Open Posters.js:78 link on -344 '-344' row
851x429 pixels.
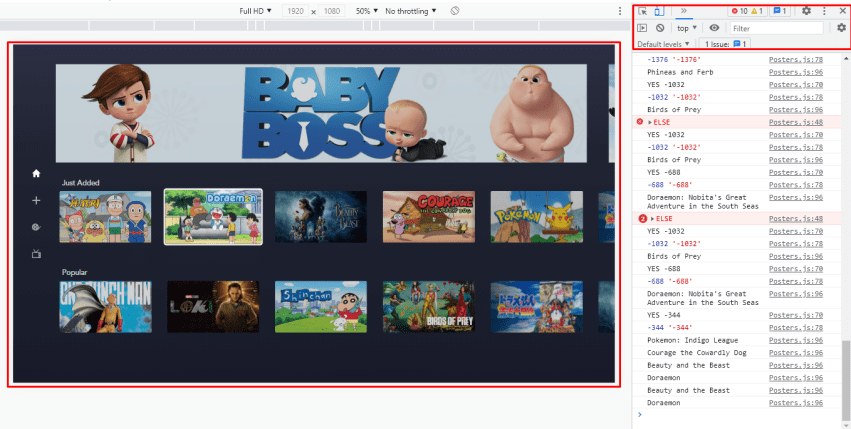796,328
